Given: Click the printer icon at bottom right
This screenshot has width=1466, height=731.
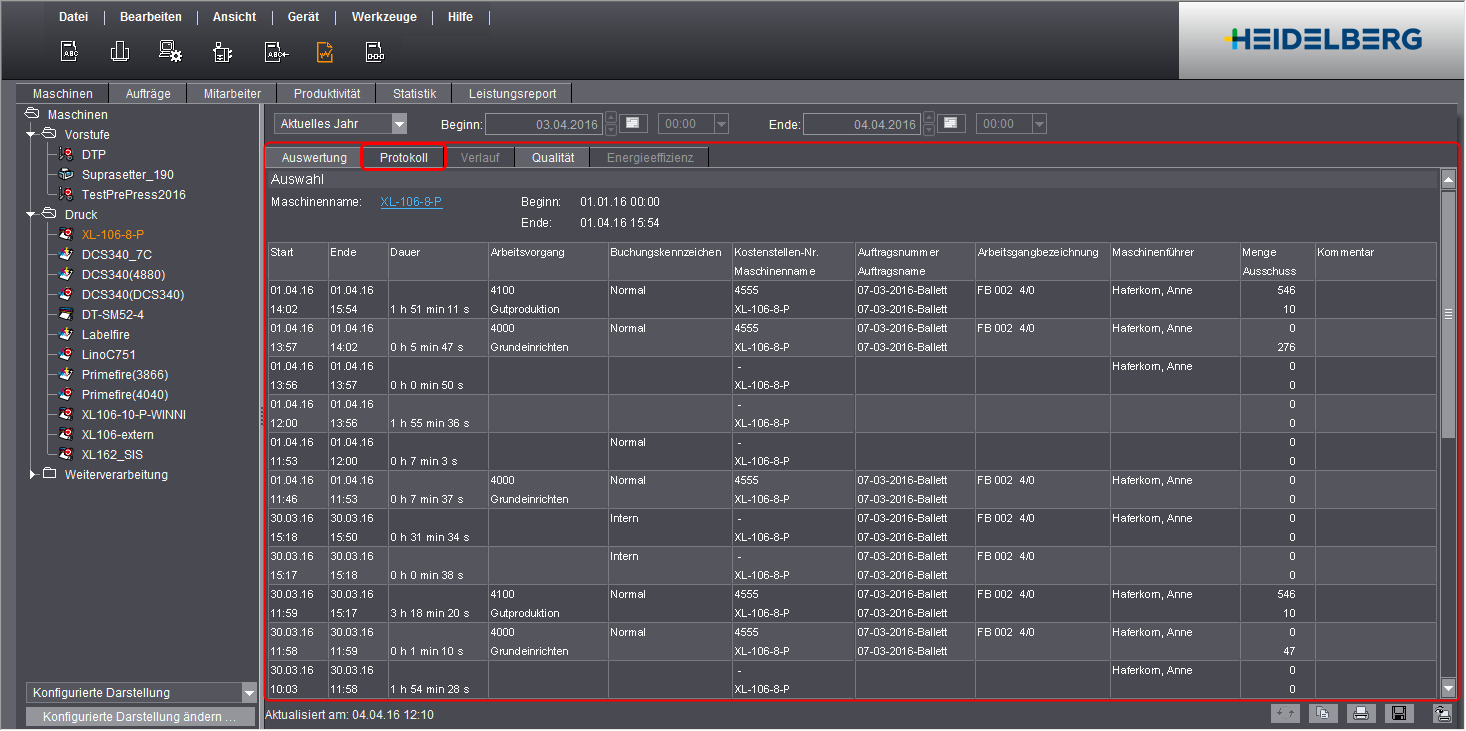Looking at the screenshot, I should tap(1360, 713).
